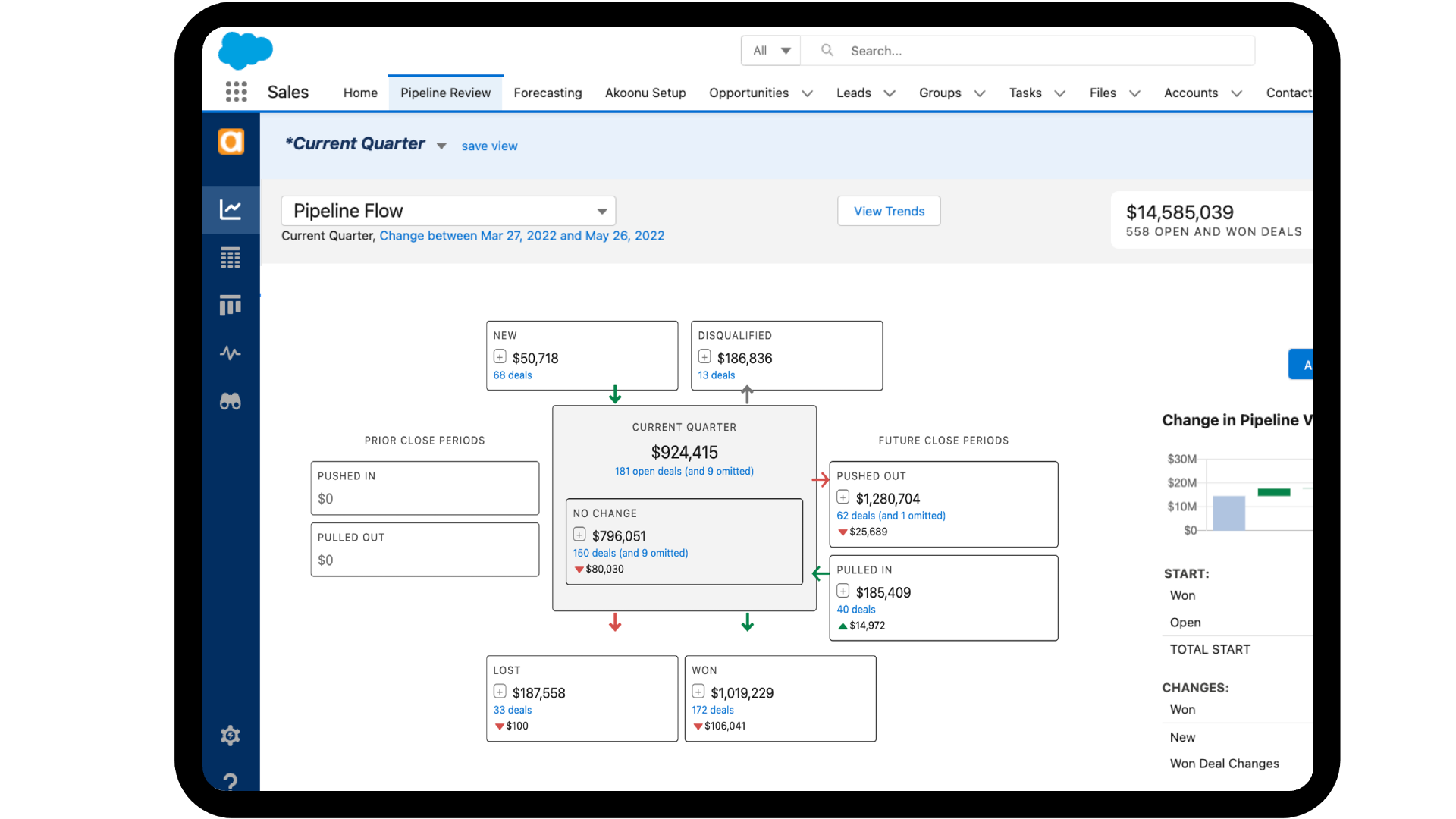
Task: Click the View Trends button
Action: tap(889, 211)
